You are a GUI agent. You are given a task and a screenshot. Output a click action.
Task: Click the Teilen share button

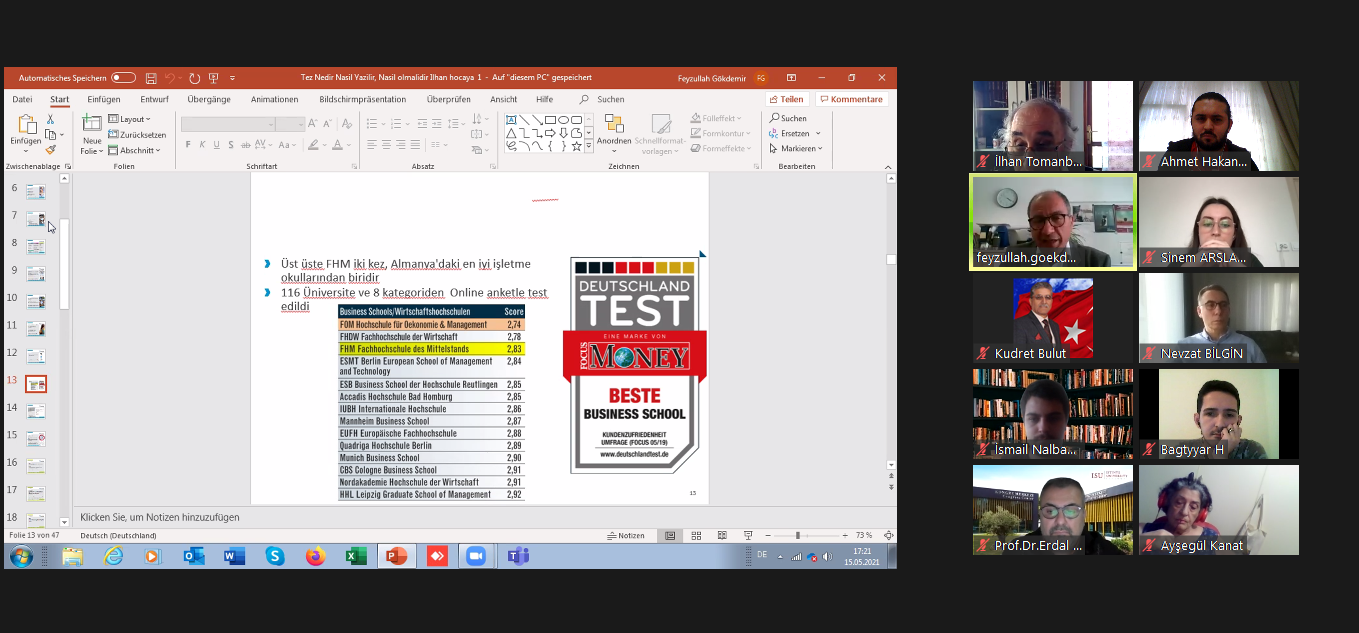(x=786, y=100)
